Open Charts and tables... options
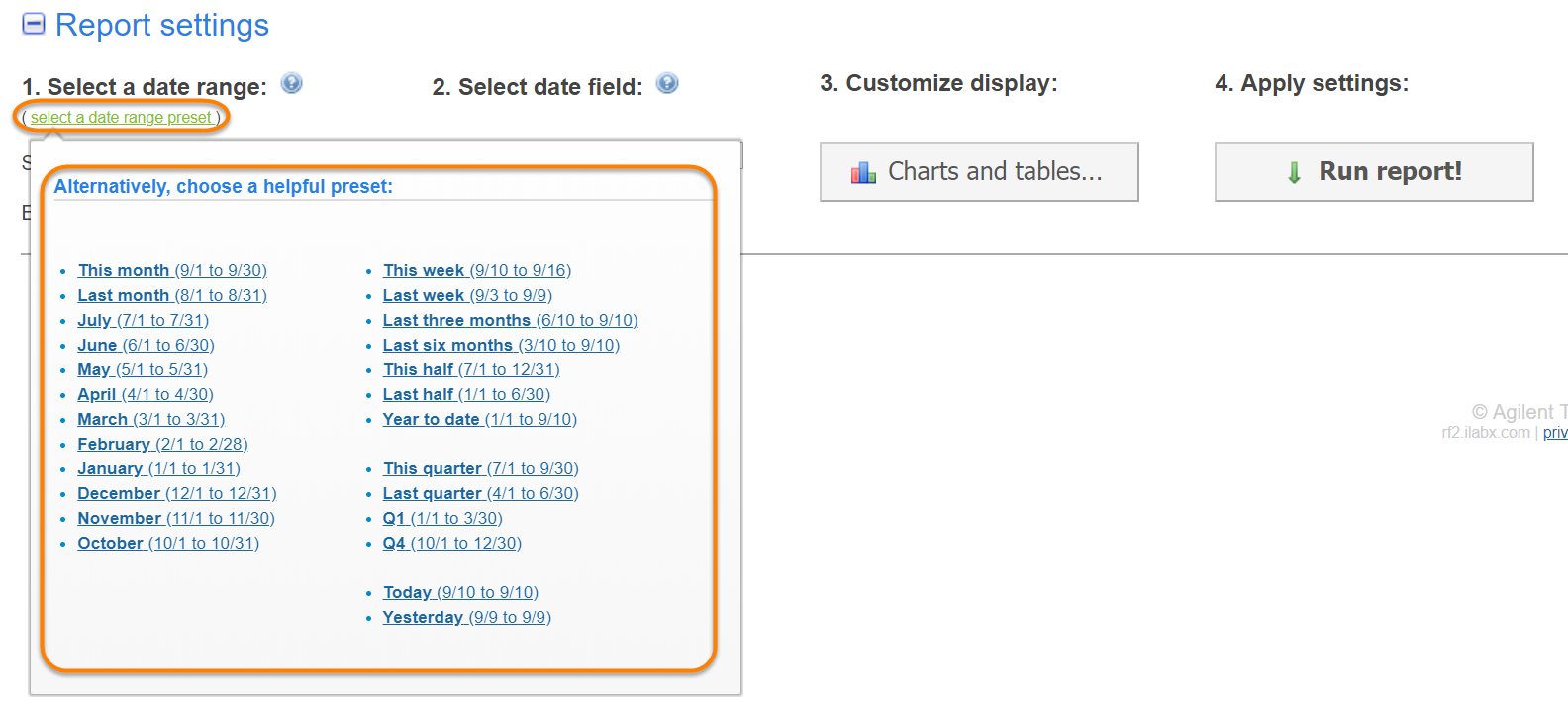This screenshot has height=709, width=1568. 994,171
